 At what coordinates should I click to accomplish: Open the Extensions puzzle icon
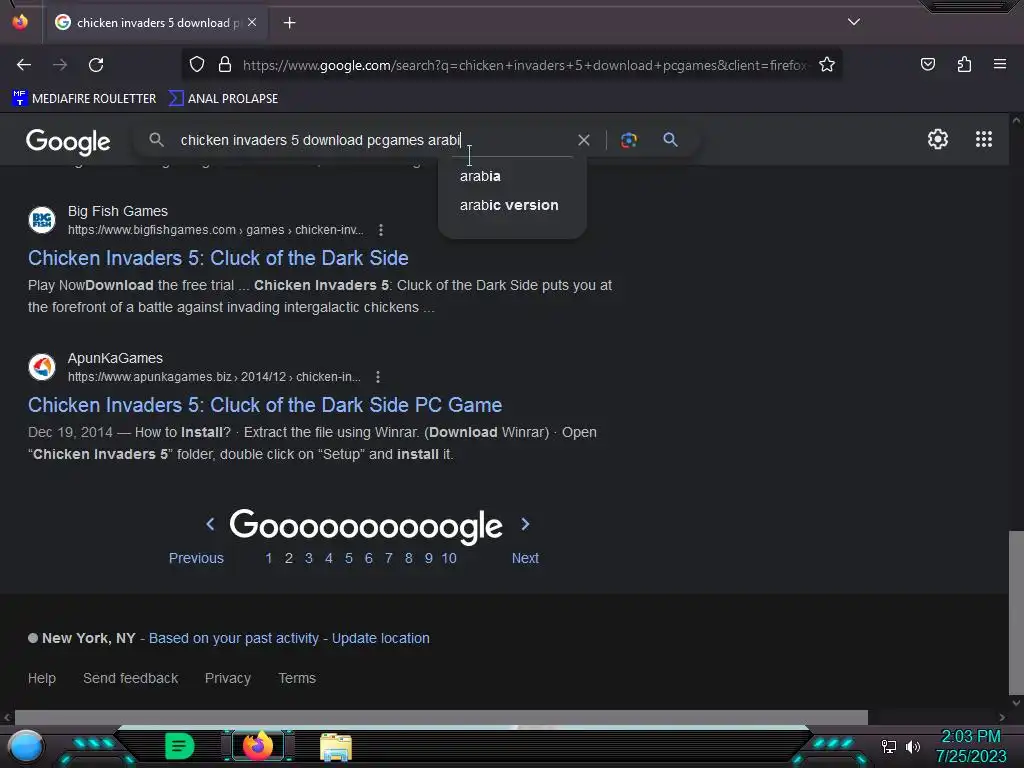point(964,64)
